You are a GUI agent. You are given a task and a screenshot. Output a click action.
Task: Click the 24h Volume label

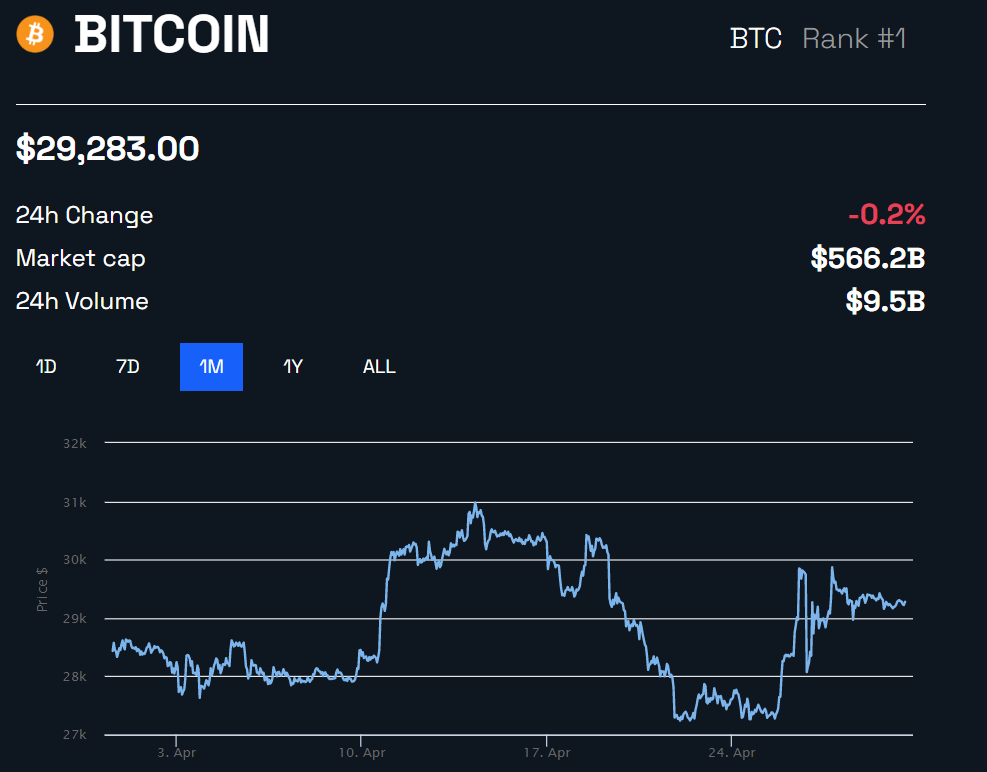tap(82, 301)
